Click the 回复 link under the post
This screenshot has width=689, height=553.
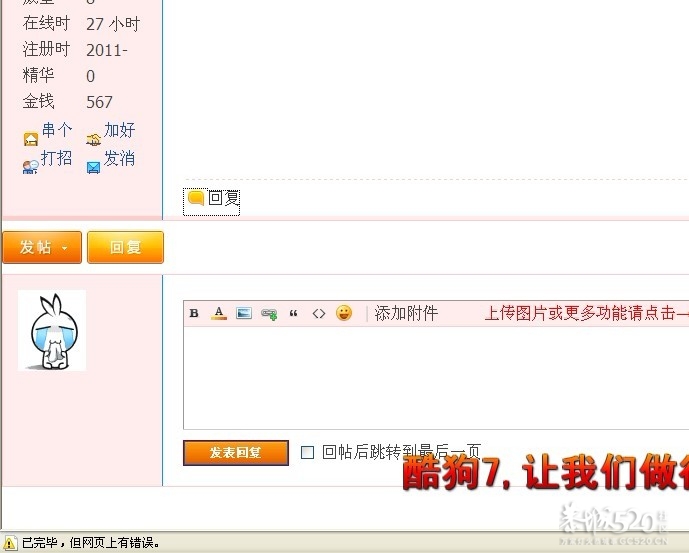(x=224, y=198)
